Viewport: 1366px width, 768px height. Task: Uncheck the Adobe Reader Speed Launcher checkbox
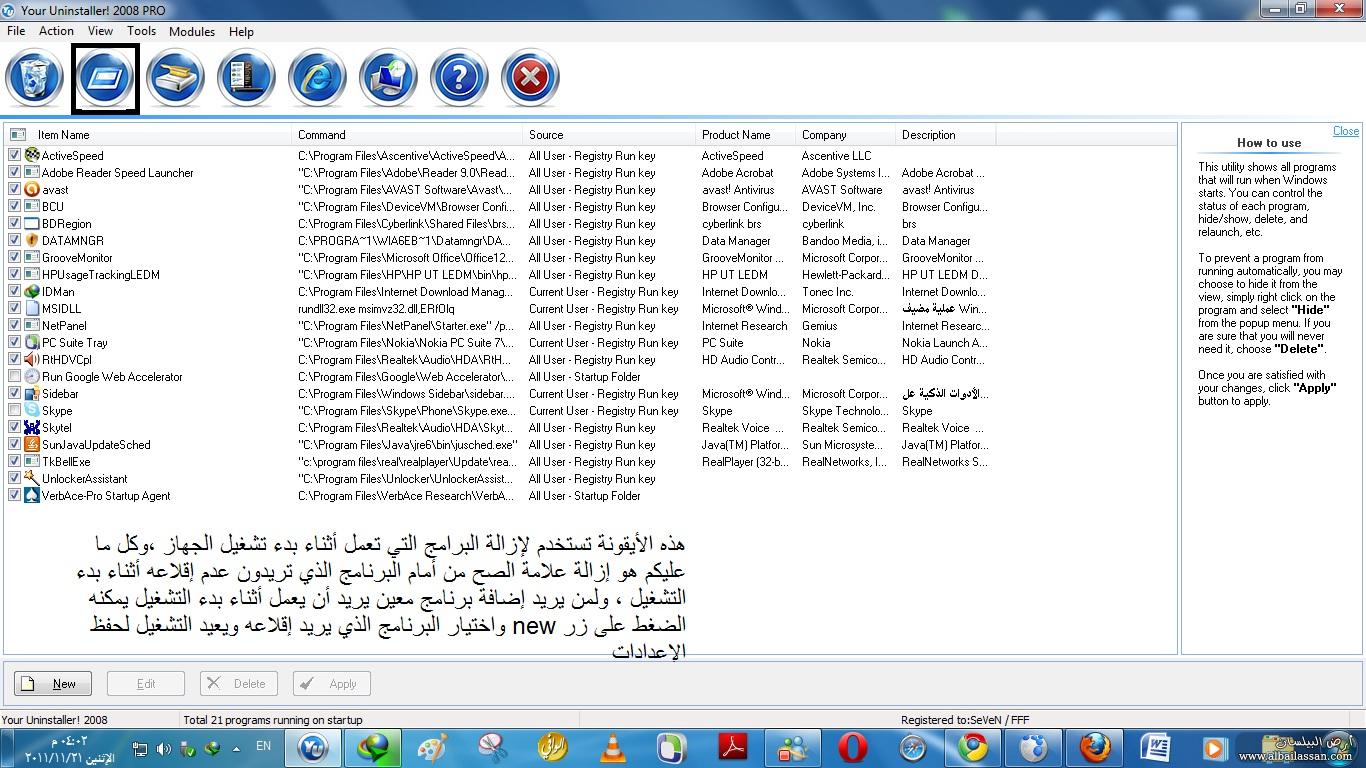point(14,172)
